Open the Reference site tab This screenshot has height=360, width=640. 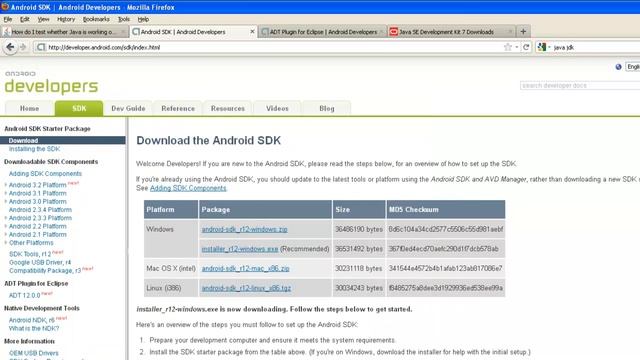point(178,108)
